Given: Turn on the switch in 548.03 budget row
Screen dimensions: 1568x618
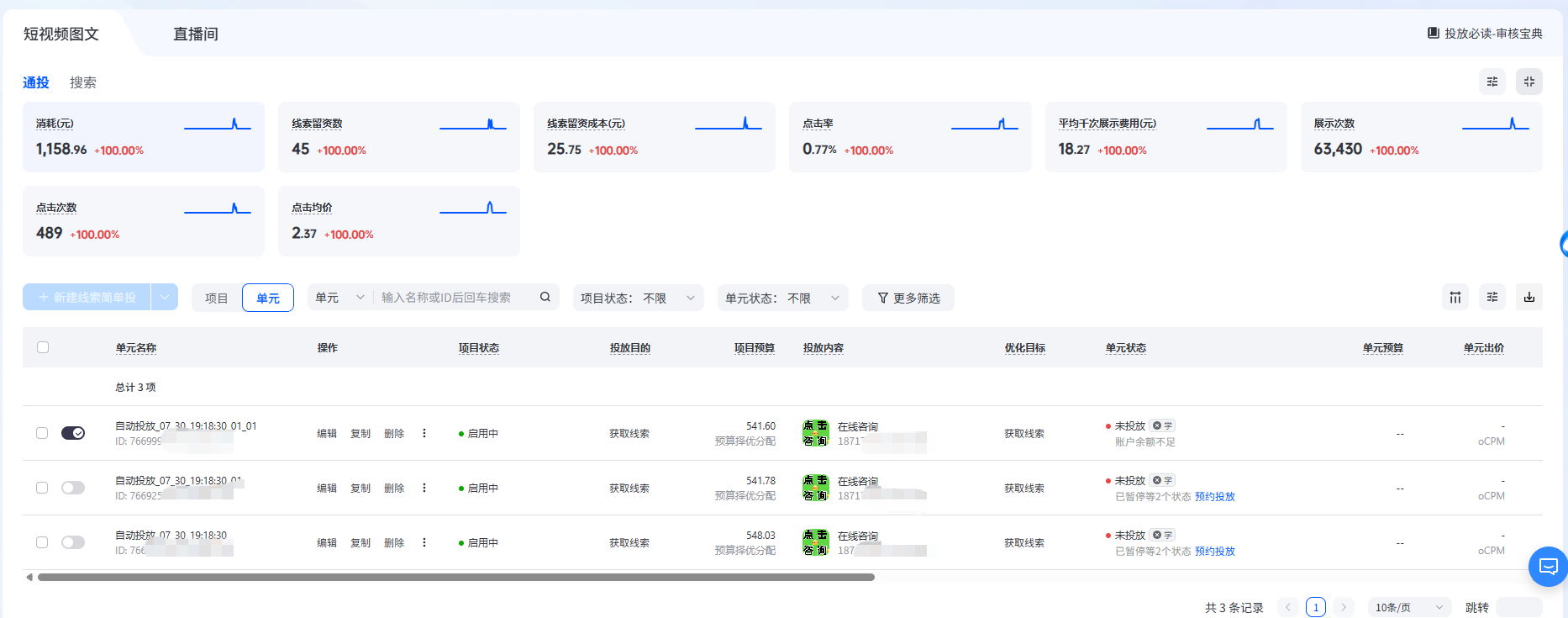Looking at the screenshot, I should point(73,542).
